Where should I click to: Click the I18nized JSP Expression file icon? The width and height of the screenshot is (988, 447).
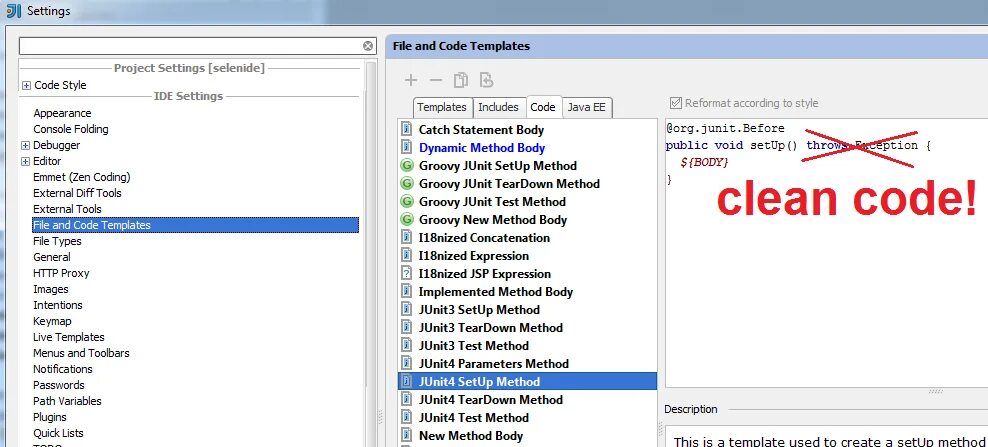[406, 274]
